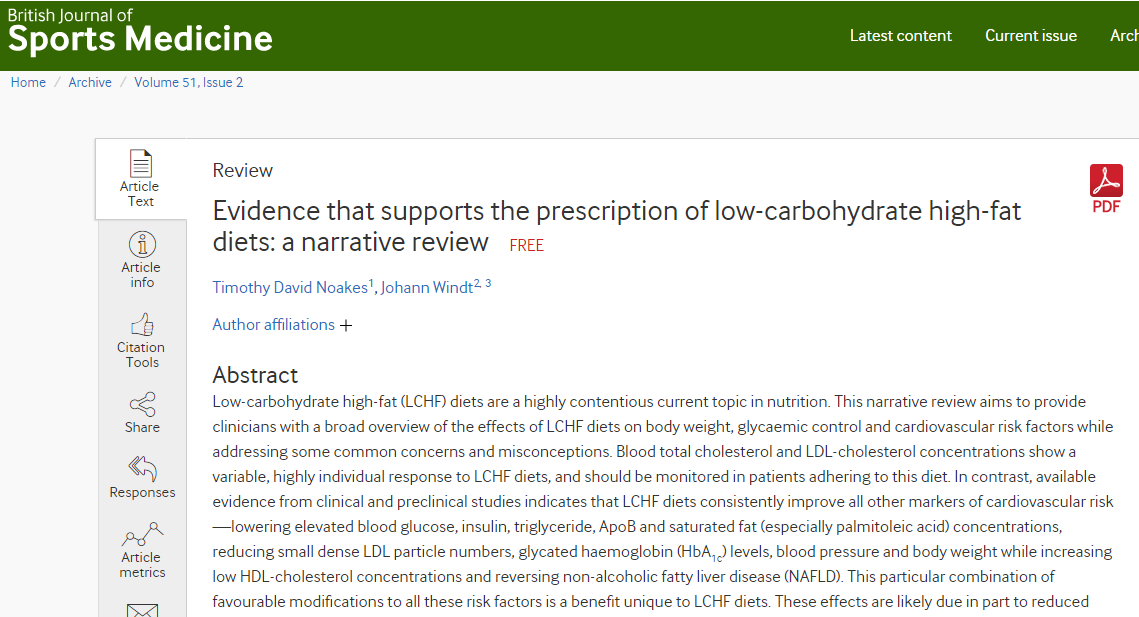1139x617 pixels.
Task: Open Citation Tools thumbs-up icon
Action: pos(142,324)
